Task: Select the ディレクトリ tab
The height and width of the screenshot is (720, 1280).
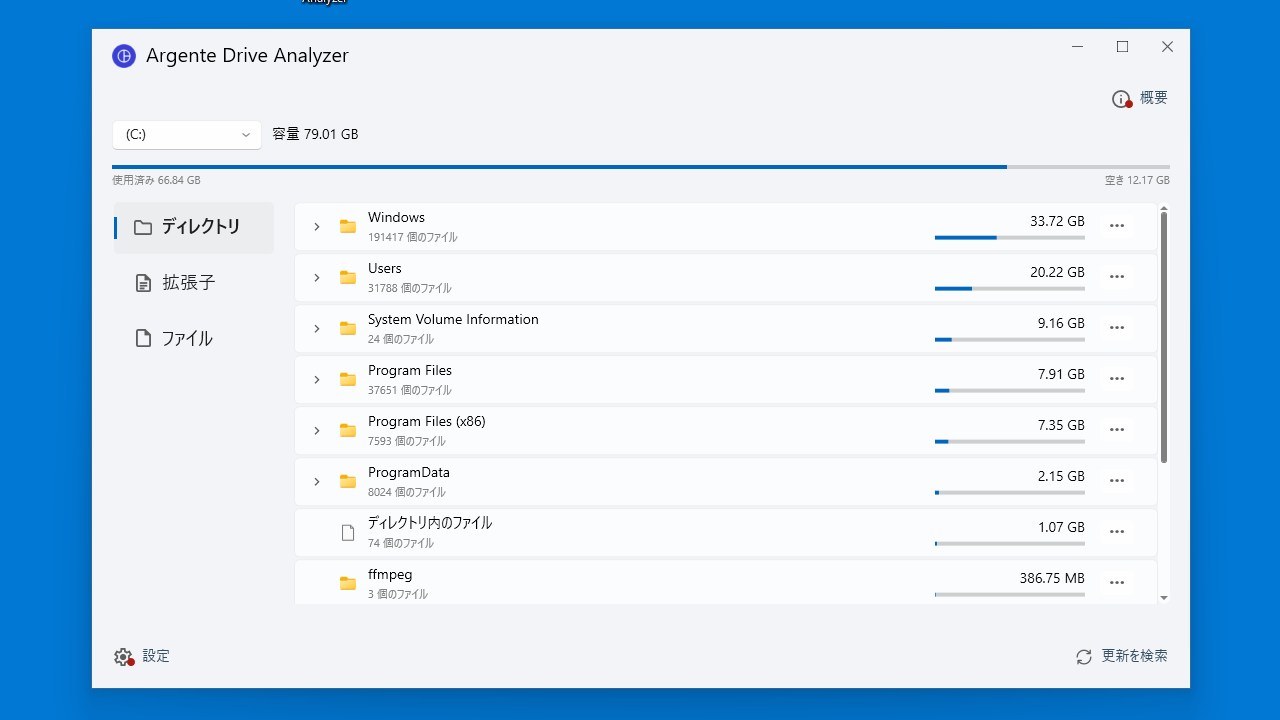Action: 194,227
